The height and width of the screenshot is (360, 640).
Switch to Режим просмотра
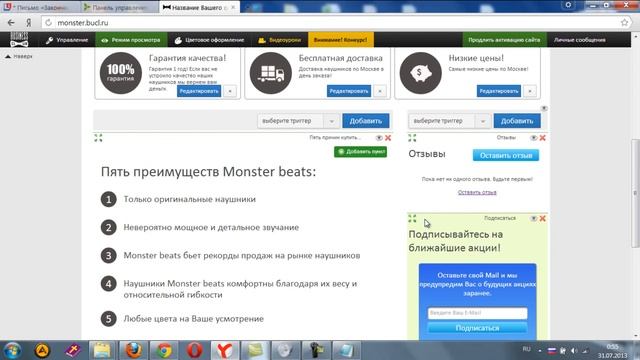click(x=131, y=40)
